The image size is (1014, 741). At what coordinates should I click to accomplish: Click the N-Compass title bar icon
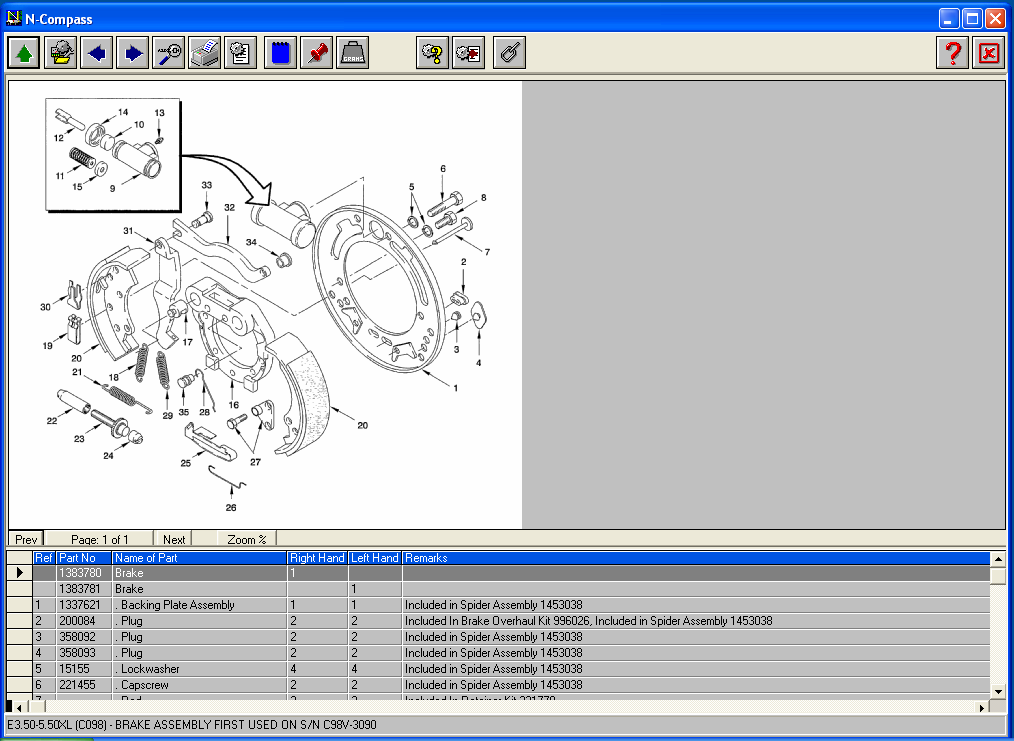[x=14, y=18]
